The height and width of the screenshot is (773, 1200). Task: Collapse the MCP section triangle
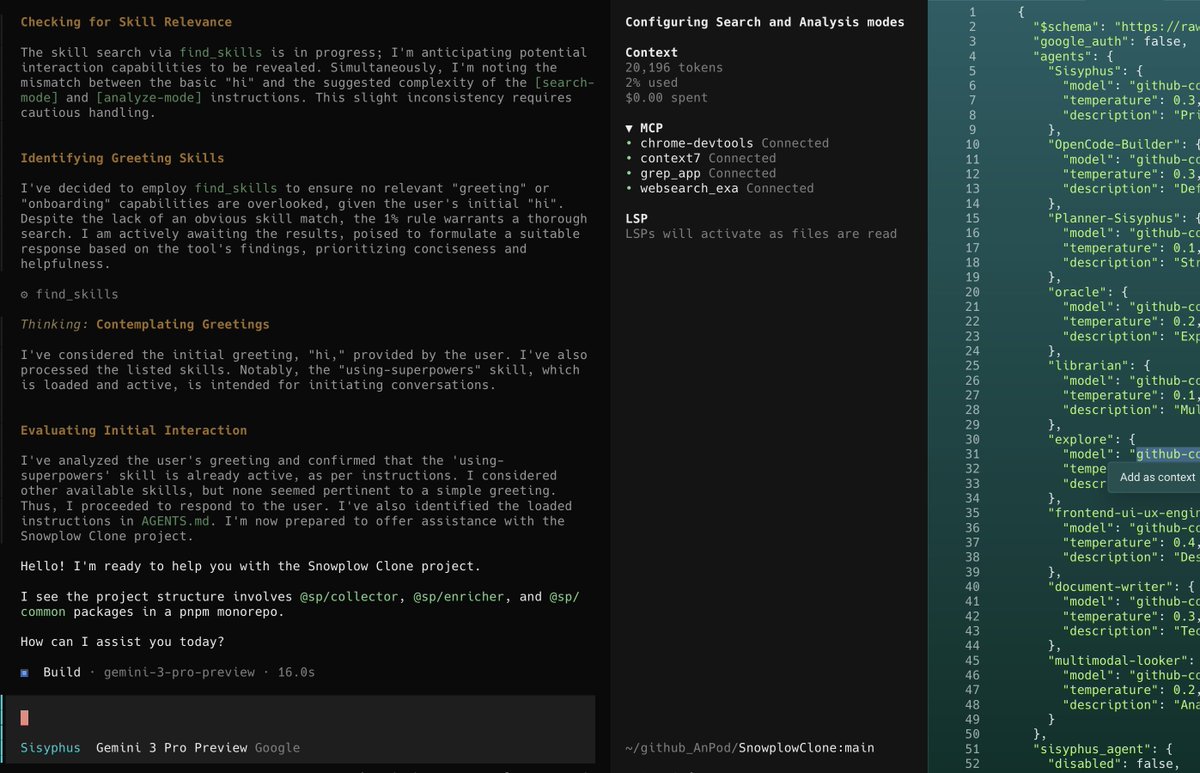(x=629, y=128)
